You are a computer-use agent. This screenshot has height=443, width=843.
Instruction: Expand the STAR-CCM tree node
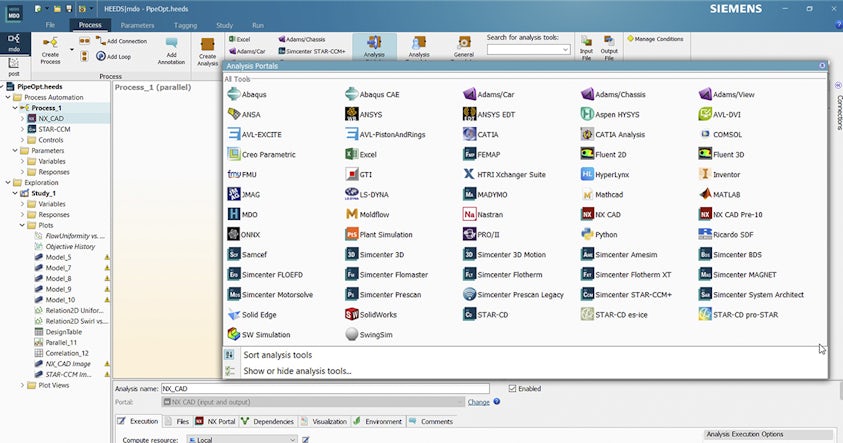pyautogui.click(x=22, y=129)
